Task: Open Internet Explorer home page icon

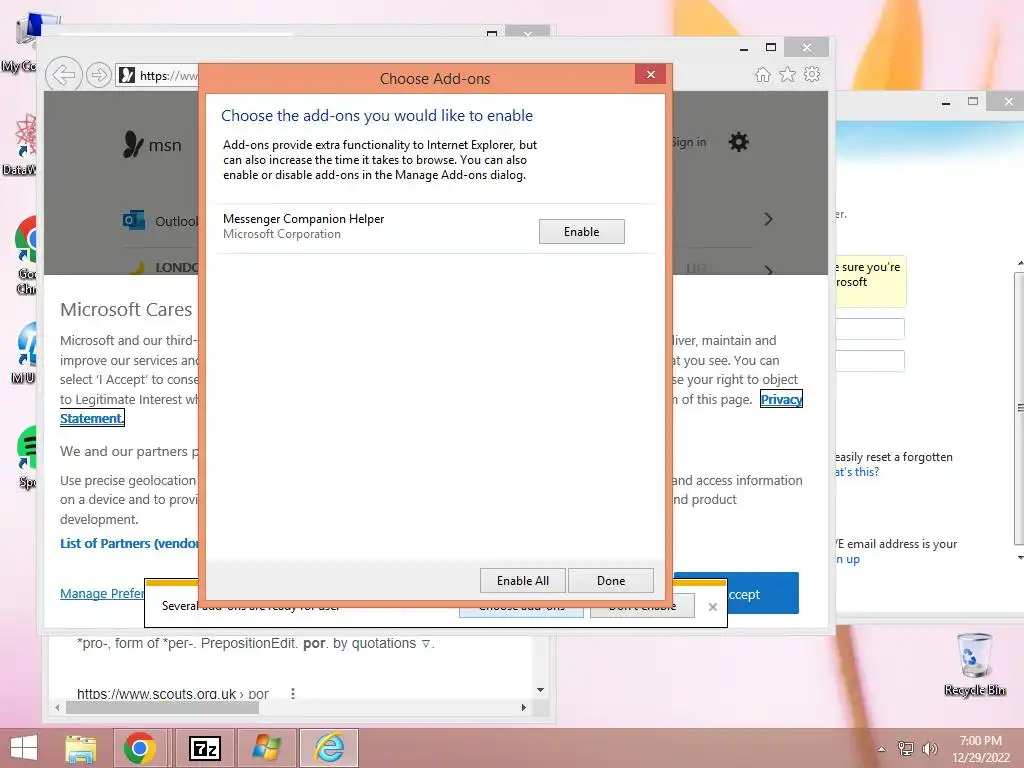Action: 762,74
